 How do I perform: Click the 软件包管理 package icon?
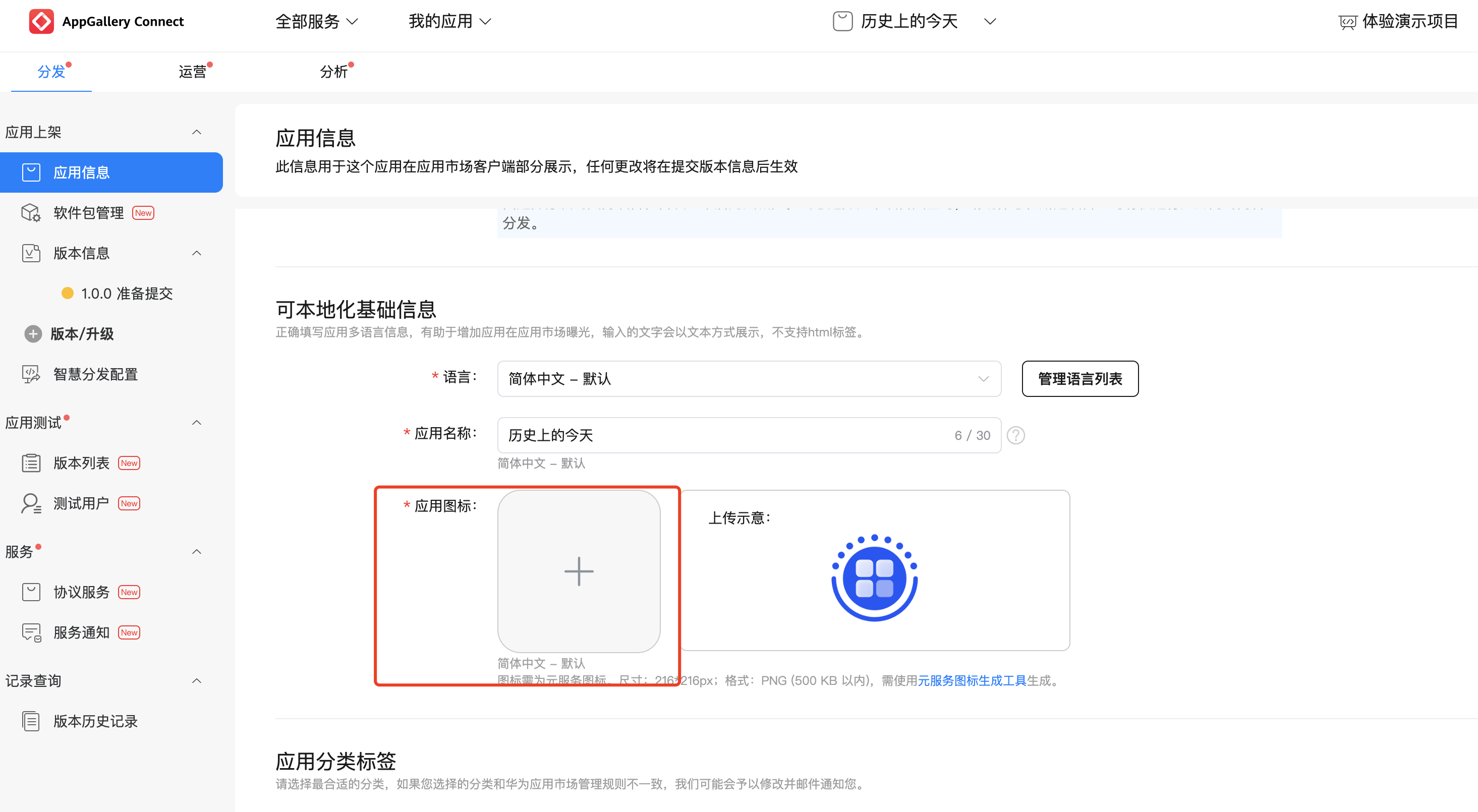(31, 213)
